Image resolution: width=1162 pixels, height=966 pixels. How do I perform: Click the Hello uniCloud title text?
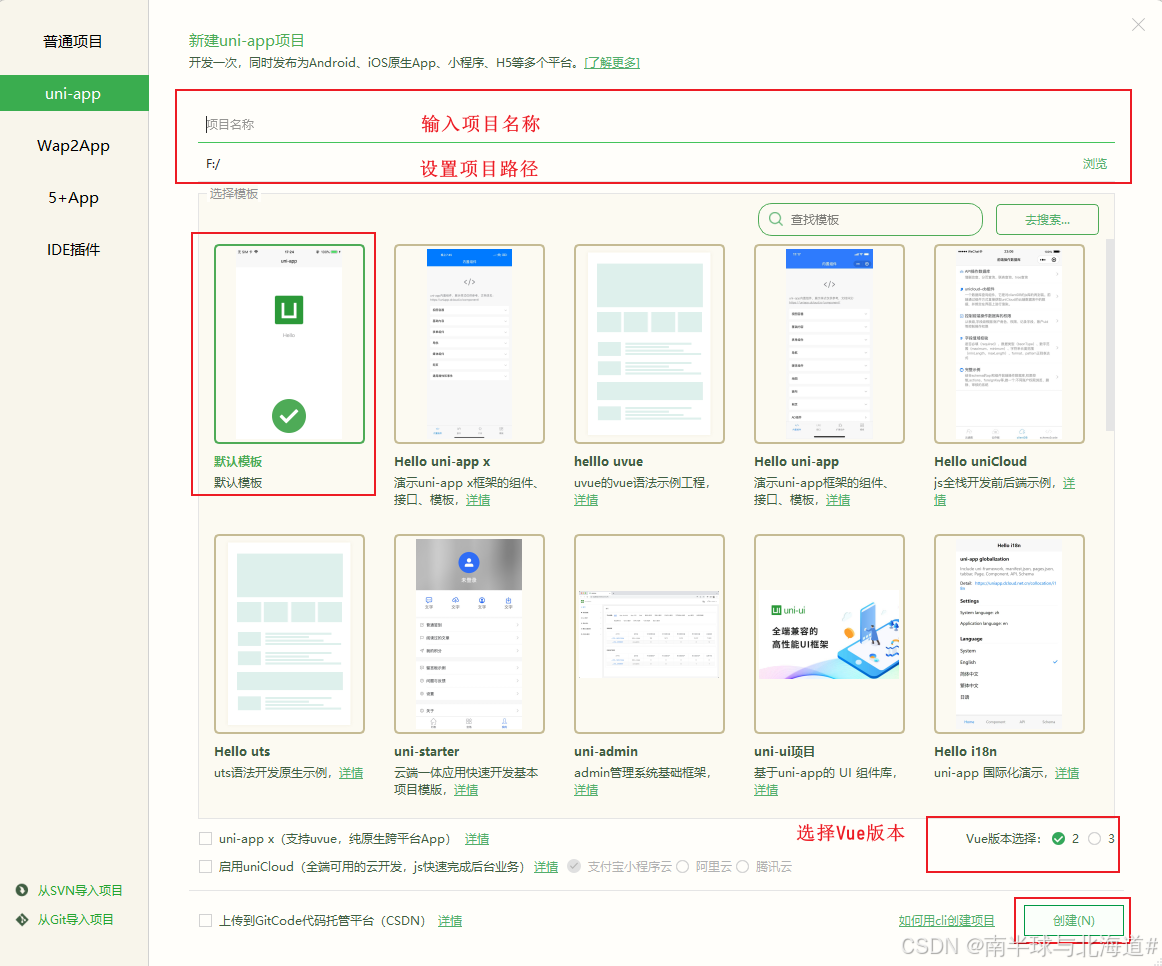tap(980, 462)
